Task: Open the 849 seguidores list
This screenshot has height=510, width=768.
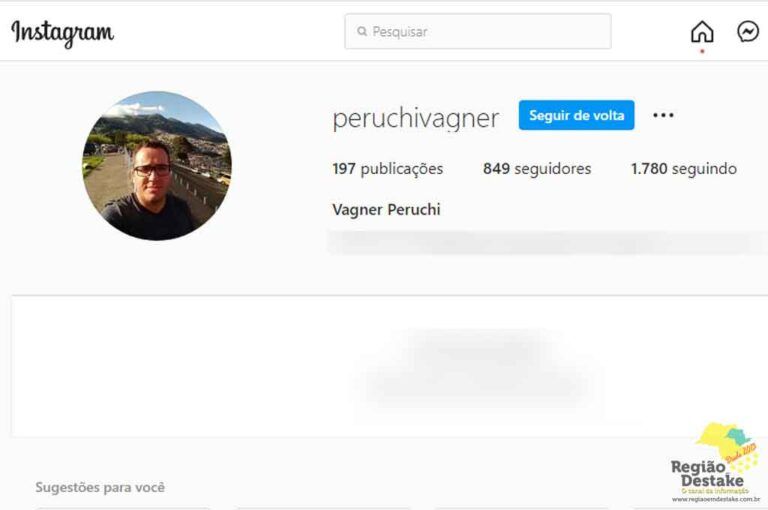Action: 537,169
